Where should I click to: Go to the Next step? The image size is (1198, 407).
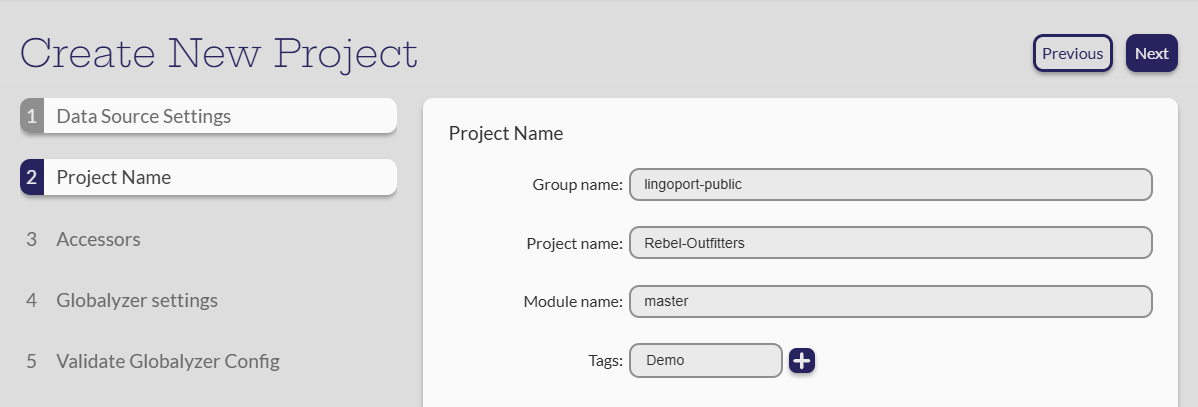[1151, 54]
